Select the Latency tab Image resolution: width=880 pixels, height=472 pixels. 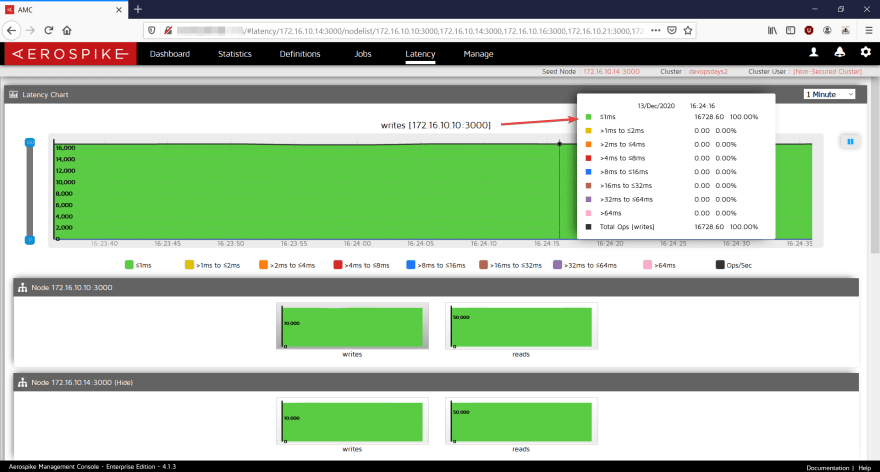click(x=420, y=54)
